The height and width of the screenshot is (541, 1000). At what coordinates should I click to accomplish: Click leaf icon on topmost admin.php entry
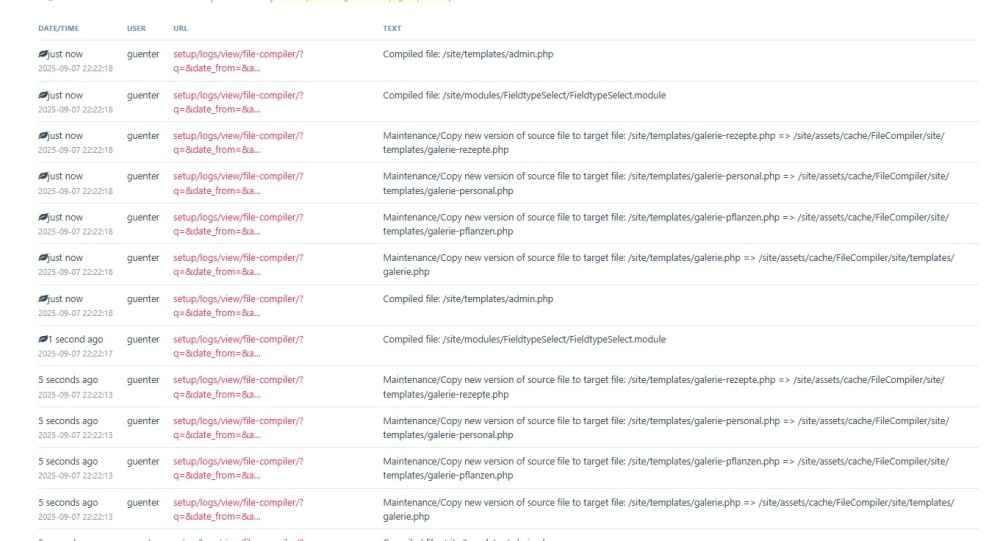pos(43,54)
